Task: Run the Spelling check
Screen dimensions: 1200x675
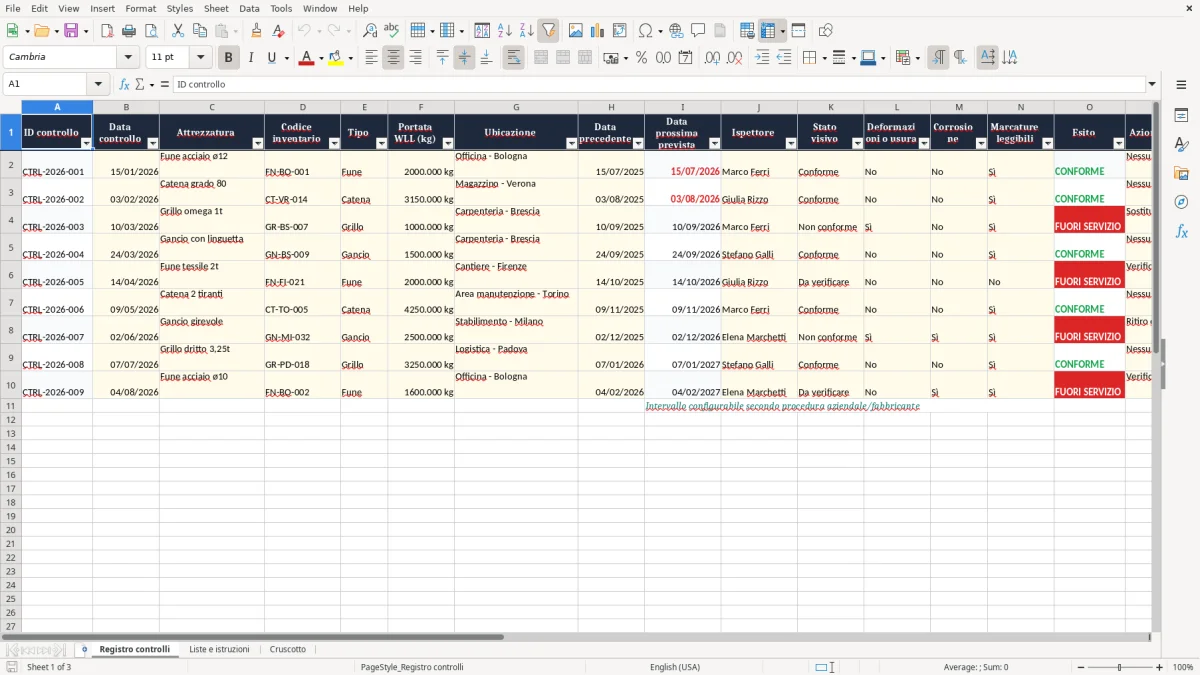Action: pyautogui.click(x=392, y=31)
